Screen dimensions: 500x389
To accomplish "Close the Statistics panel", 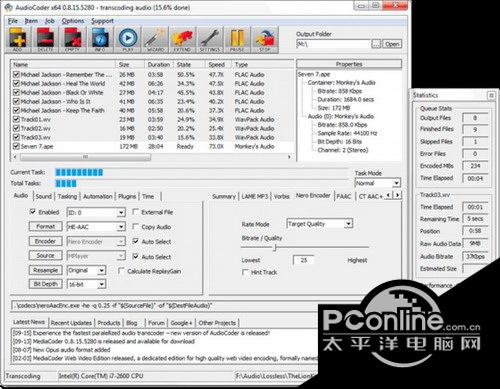I will click(491, 95).
